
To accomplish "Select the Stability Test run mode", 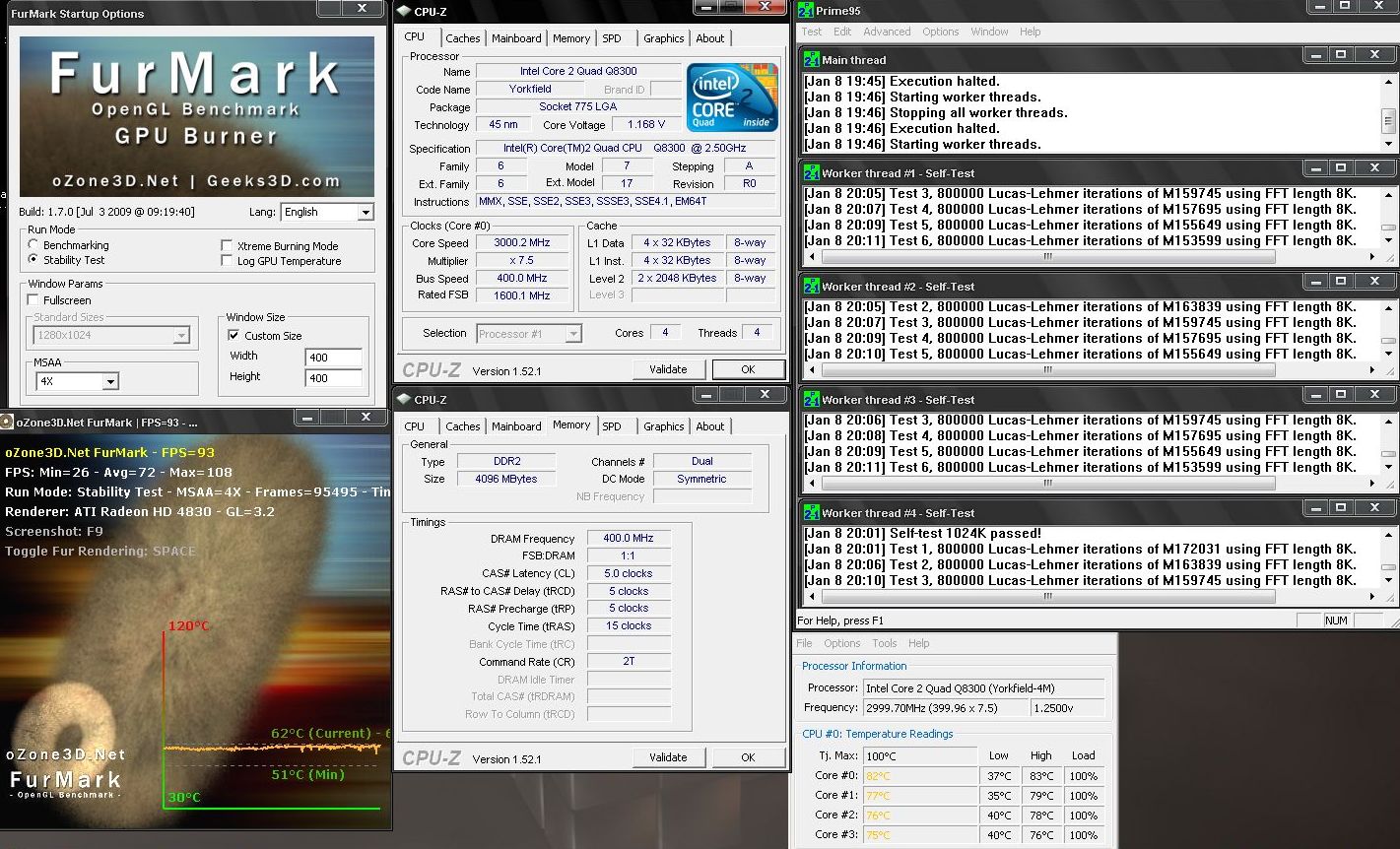I will click(34, 260).
